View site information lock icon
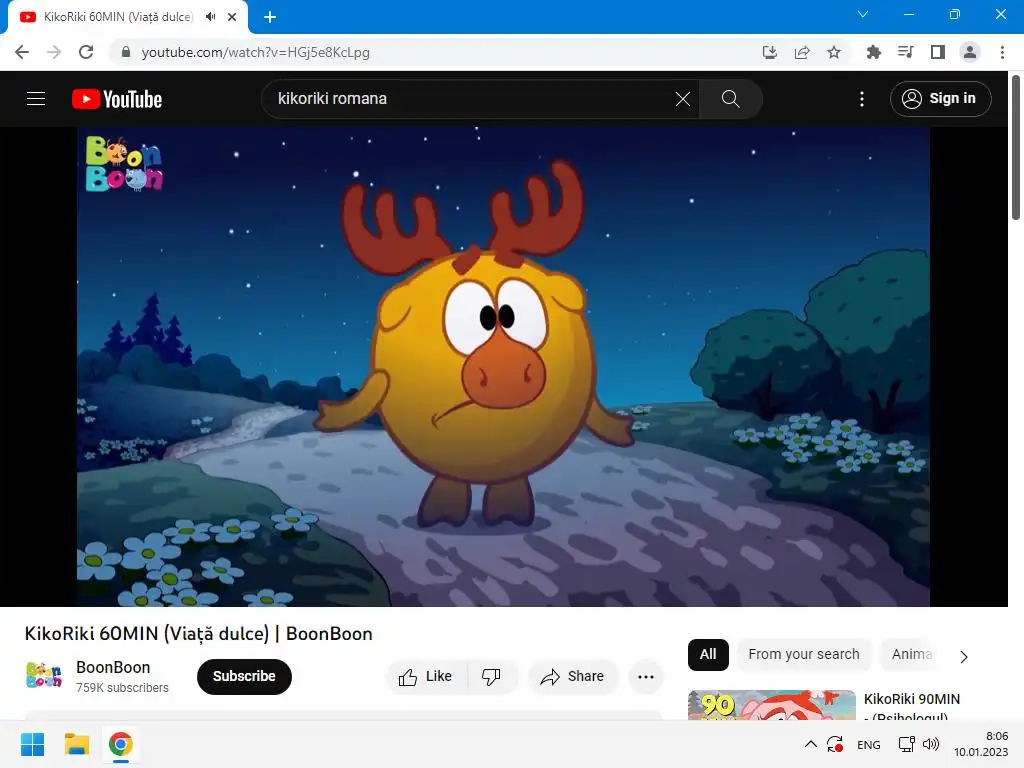This screenshot has height=768, width=1024. point(126,52)
